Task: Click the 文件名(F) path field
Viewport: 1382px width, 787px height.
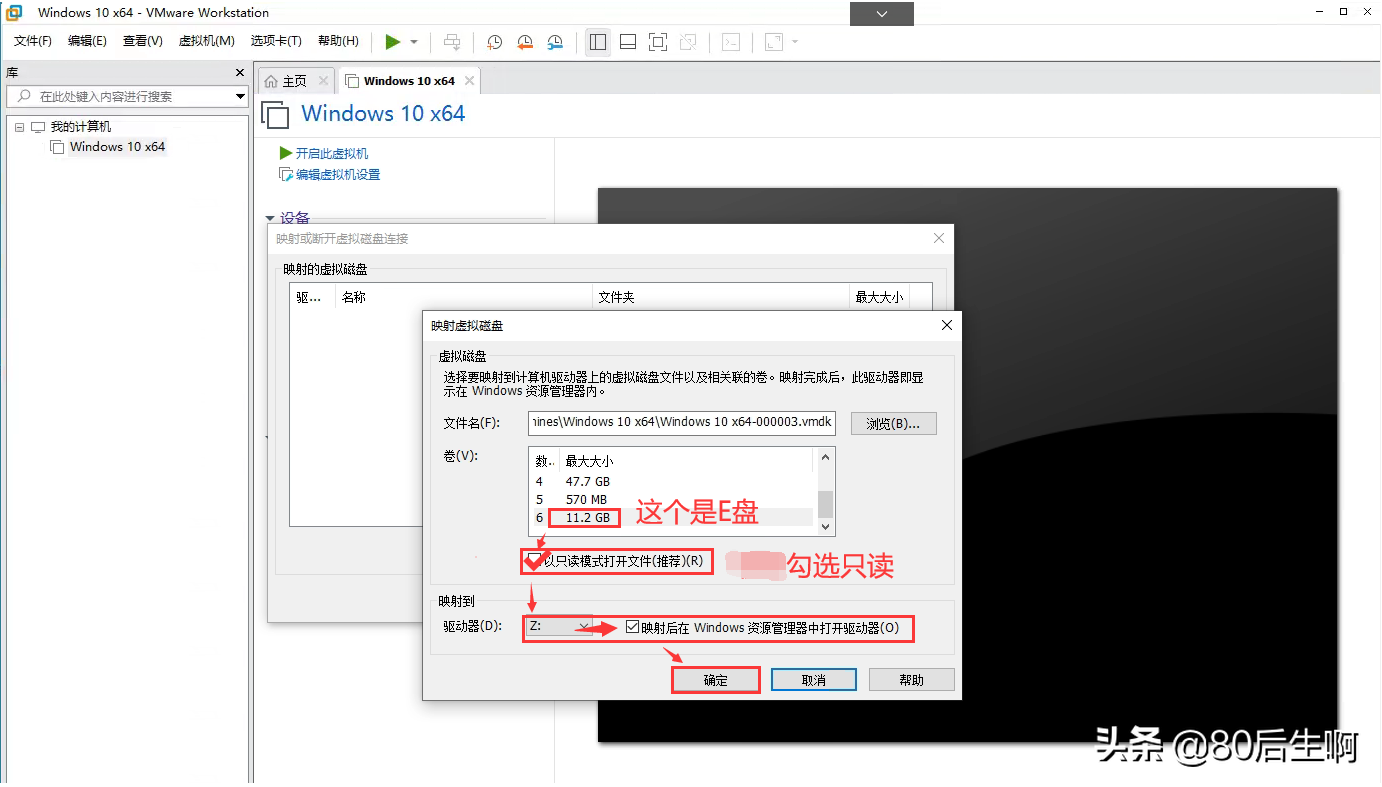Action: (x=682, y=423)
